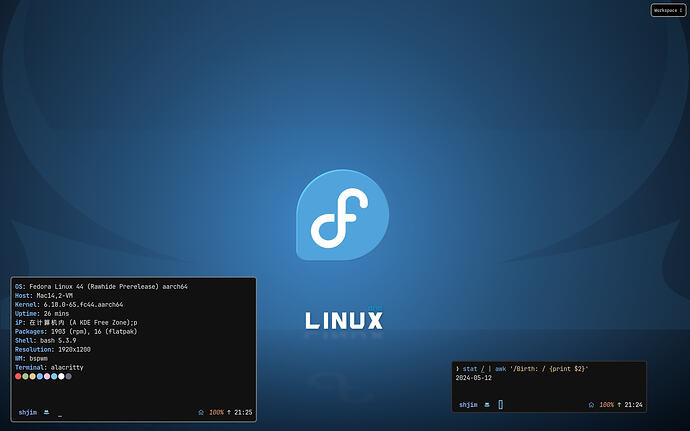Click the 100% battery indicator in right terminal
690x431 pixels.
pyautogui.click(x=607, y=404)
